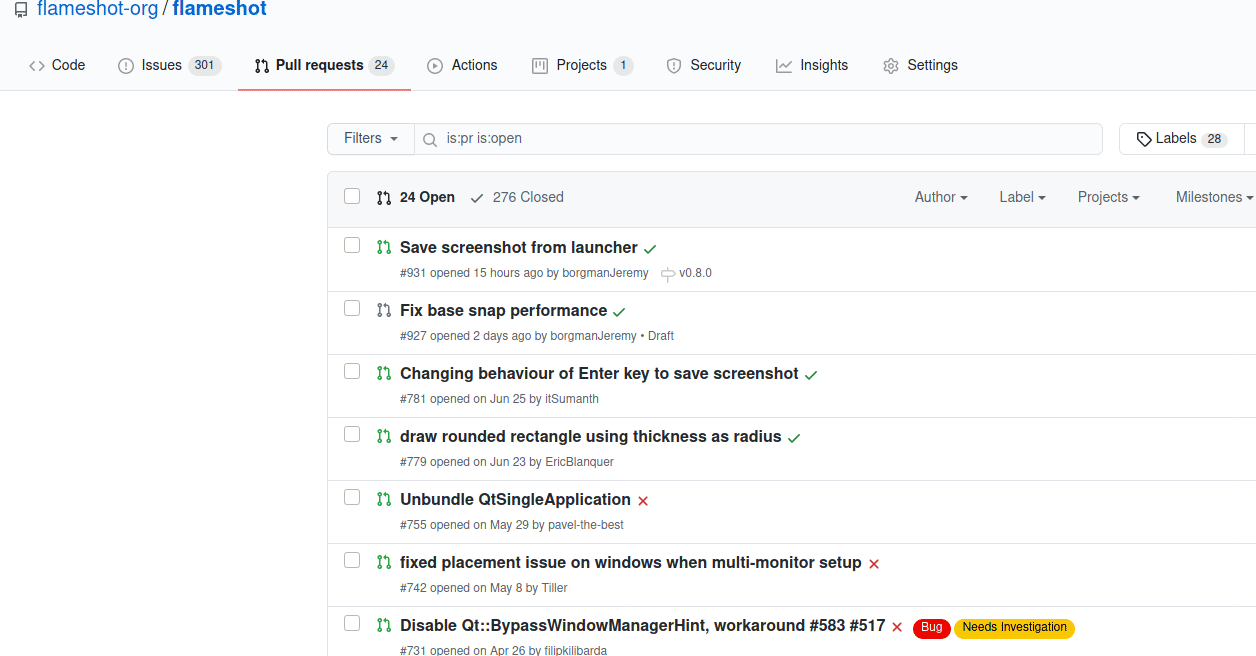The width and height of the screenshot is (1256, 656).
Task: Click green check status on Changing behaviour of Enter key
Action: point(811,375)
